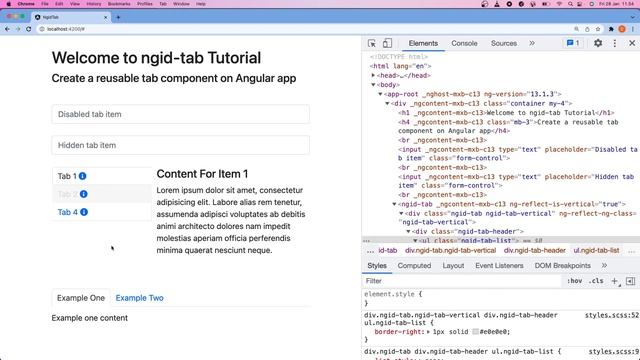This screenshot has width=640, height=360.
Task: Expand the head element node
Action: (x=373, y=76)
